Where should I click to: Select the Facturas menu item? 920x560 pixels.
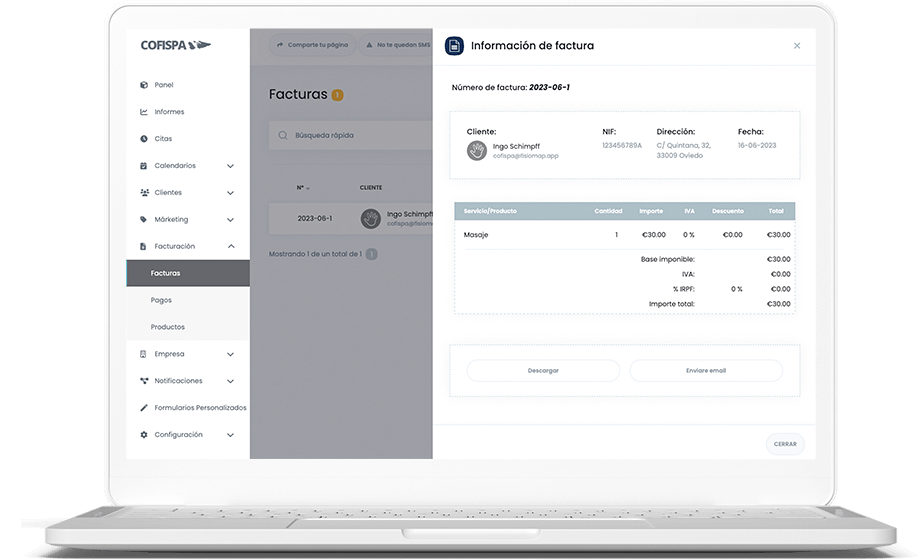[165, 273]
